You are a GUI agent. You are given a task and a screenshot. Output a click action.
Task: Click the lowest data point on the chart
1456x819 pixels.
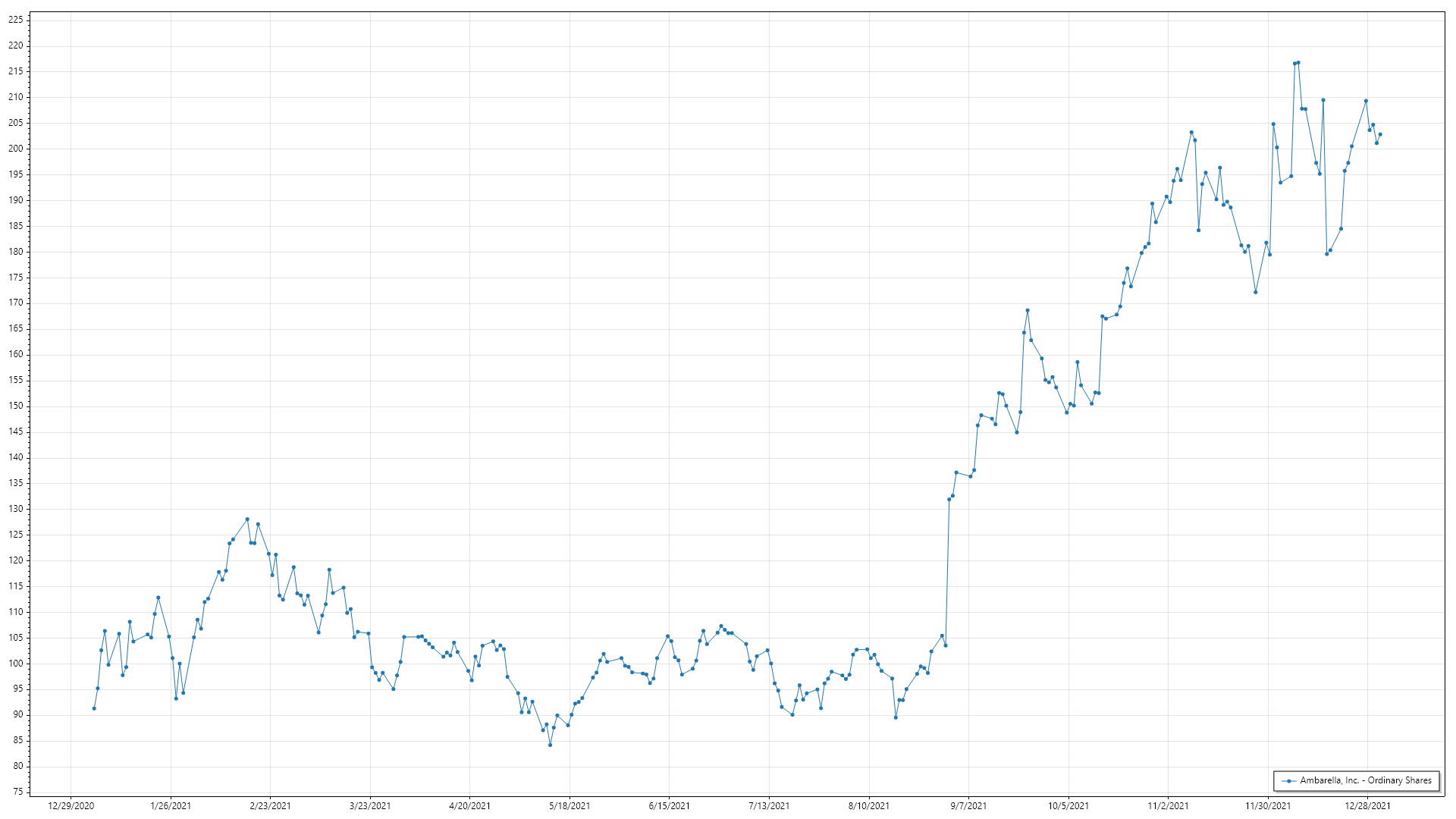(x=551, y=745)
